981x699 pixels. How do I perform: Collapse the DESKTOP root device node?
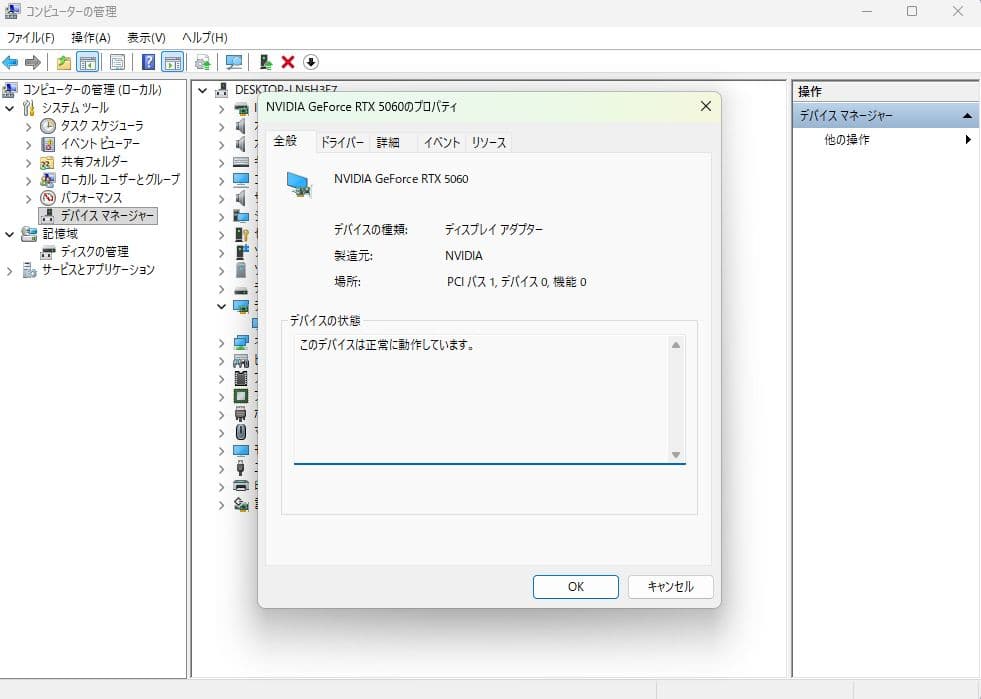[x=202, y=91]
